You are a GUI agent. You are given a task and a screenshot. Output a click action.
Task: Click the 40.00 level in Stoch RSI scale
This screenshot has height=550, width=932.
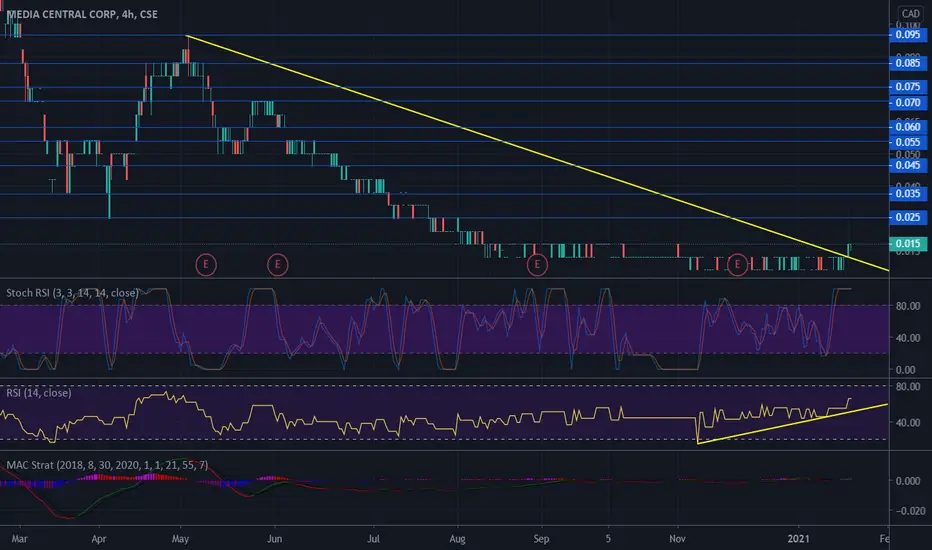click(x=909, y=338)
